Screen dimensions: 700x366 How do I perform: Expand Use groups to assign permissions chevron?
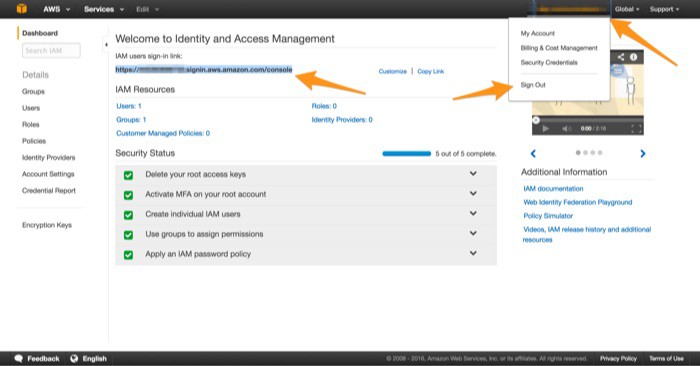tap(473, 233)
